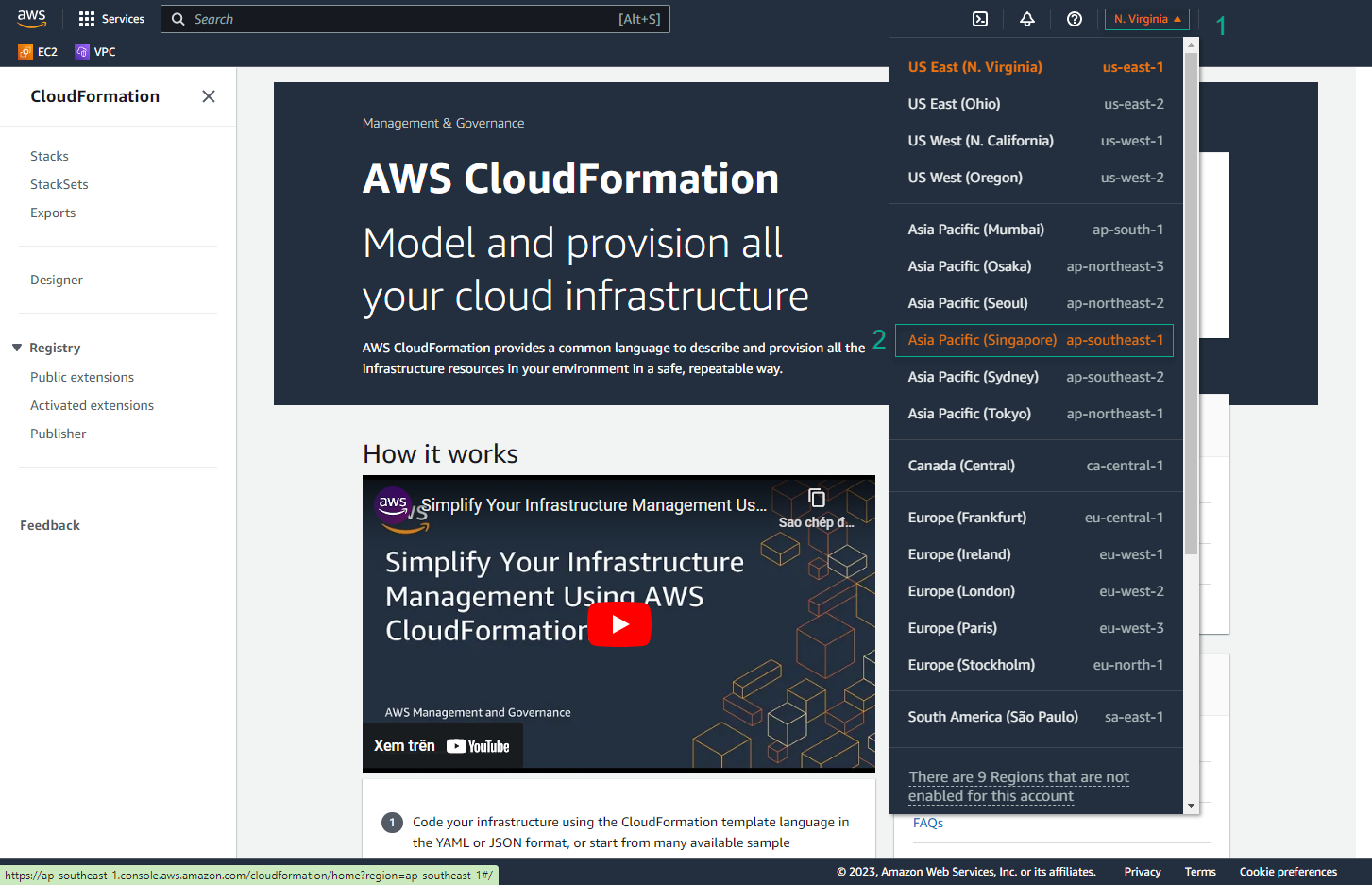
Task: Click the region list scrollbar thumb
Action: [x=1191, y=302]
